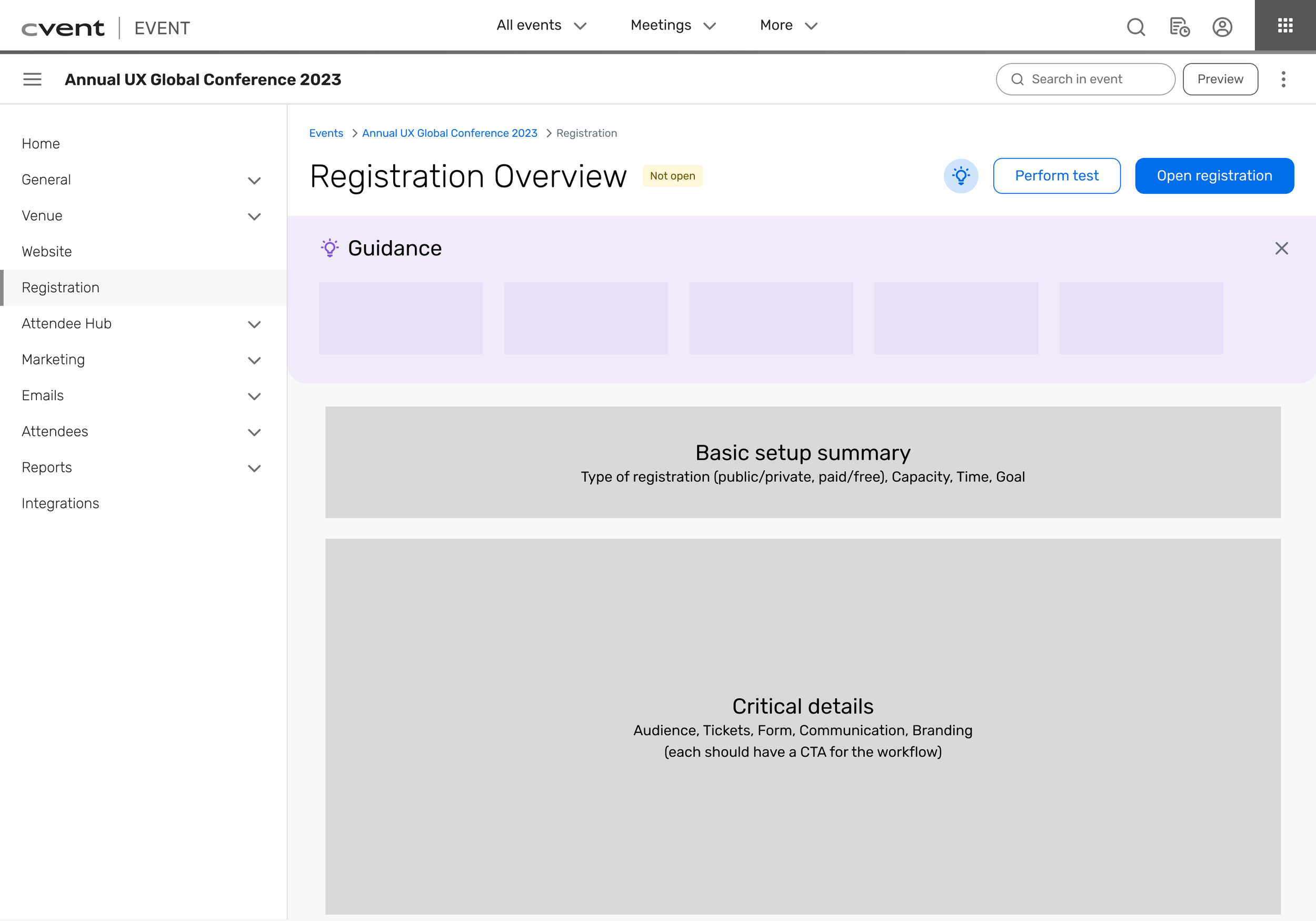Image resolution: width=1316 pixels, height=921 pixels.
Task: Click the global search magnifier icon
Action: coord(1135,27)
